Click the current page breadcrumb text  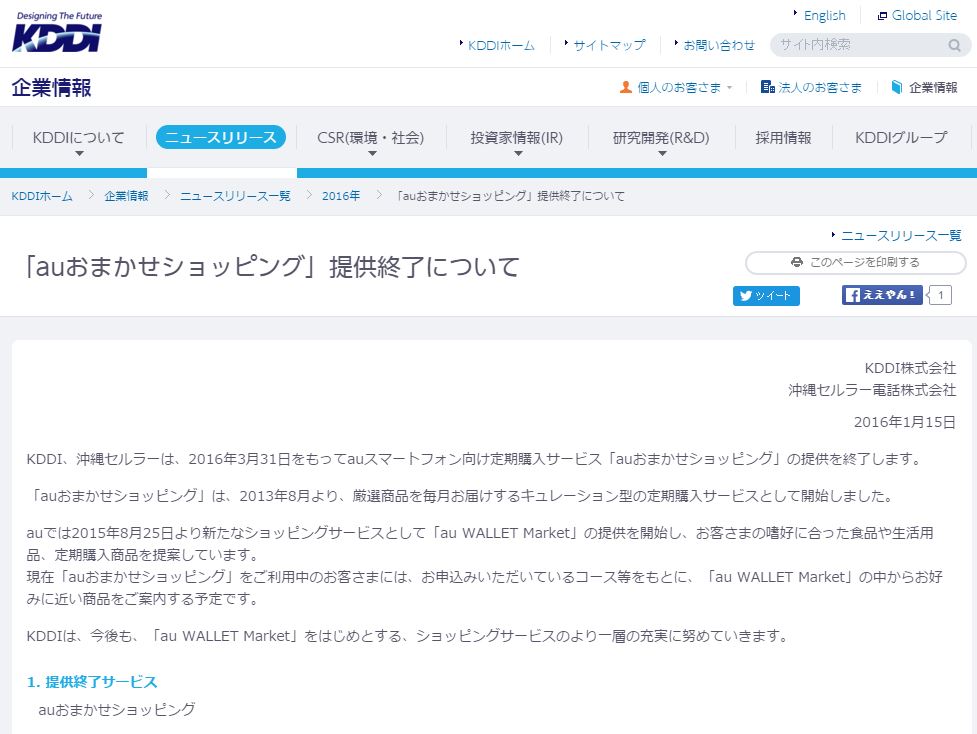coord(510,196)
